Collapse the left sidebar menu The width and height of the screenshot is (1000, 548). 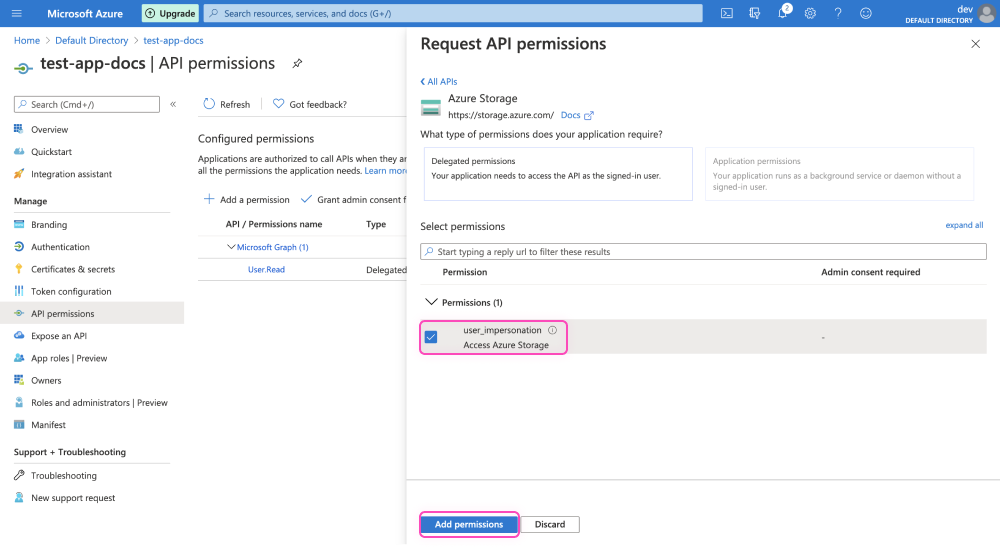[x=173, y=104]
